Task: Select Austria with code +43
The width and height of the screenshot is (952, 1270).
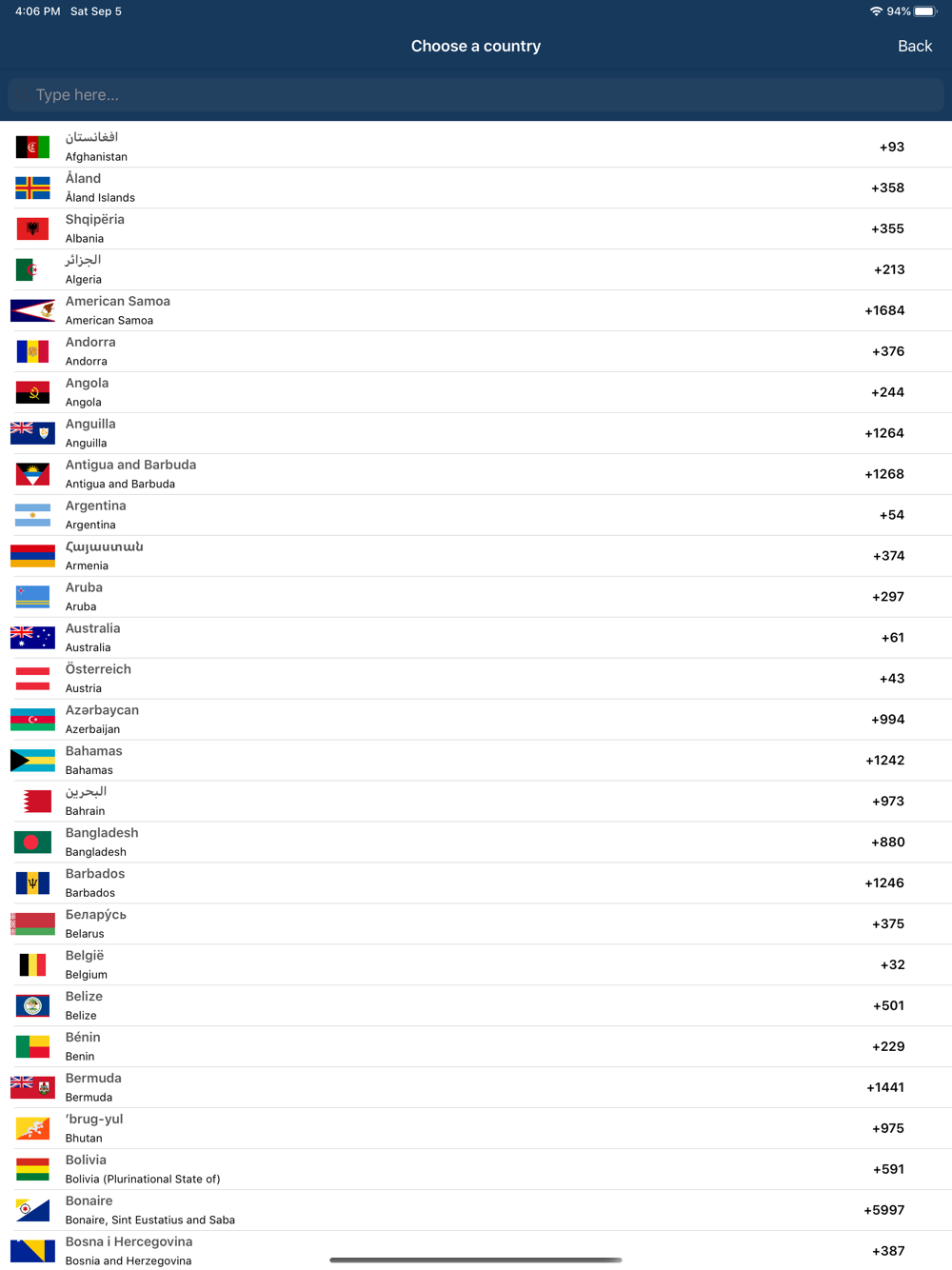Action: [476, 679]
